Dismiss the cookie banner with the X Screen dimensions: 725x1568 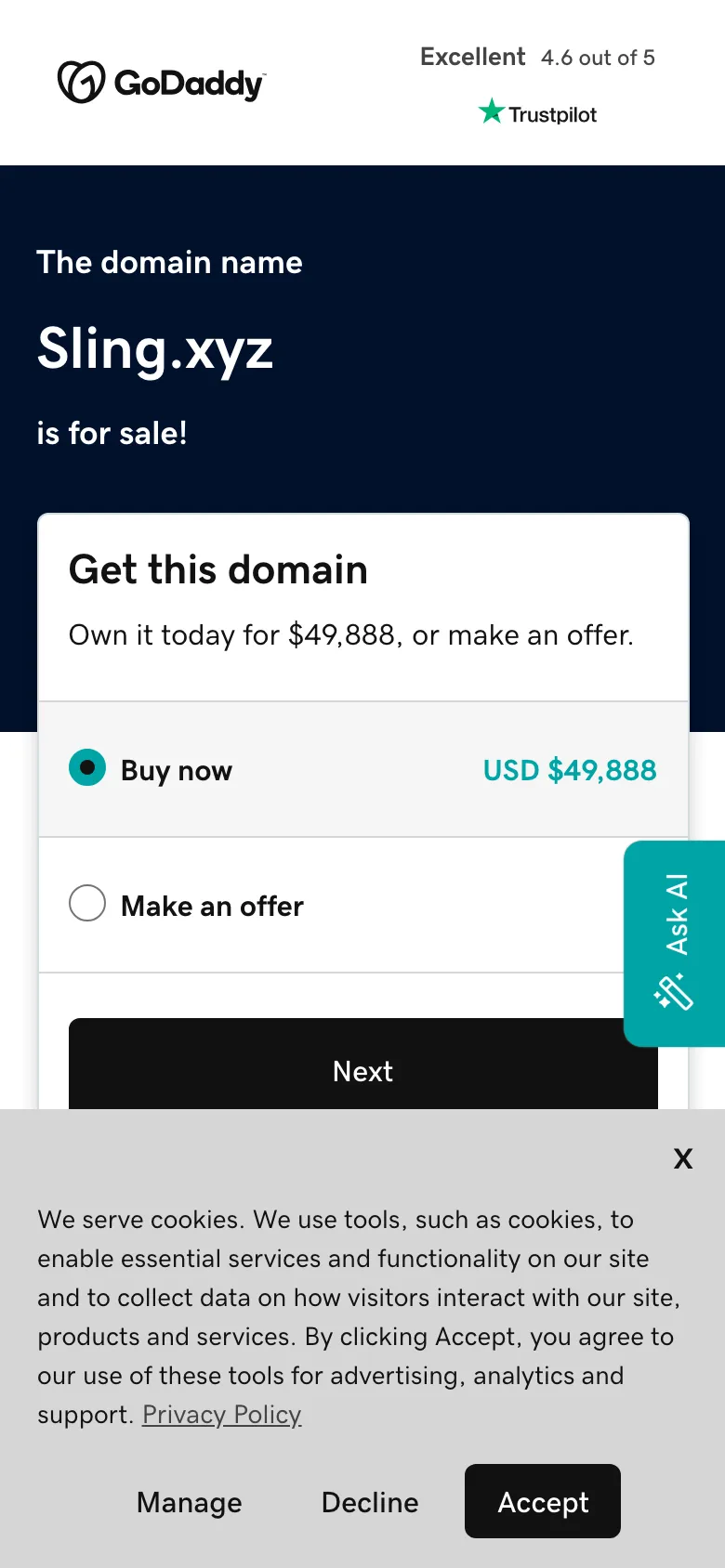pos(683,1158)
